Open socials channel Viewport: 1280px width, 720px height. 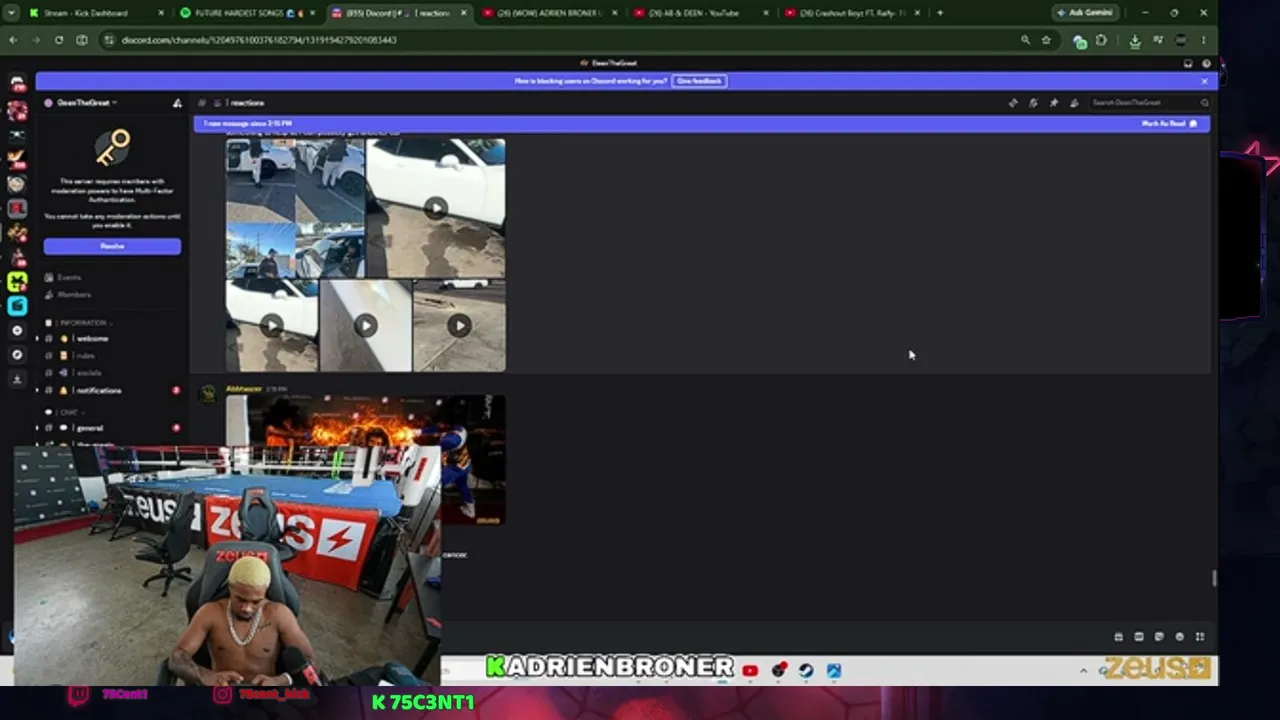tap(87, 373)
